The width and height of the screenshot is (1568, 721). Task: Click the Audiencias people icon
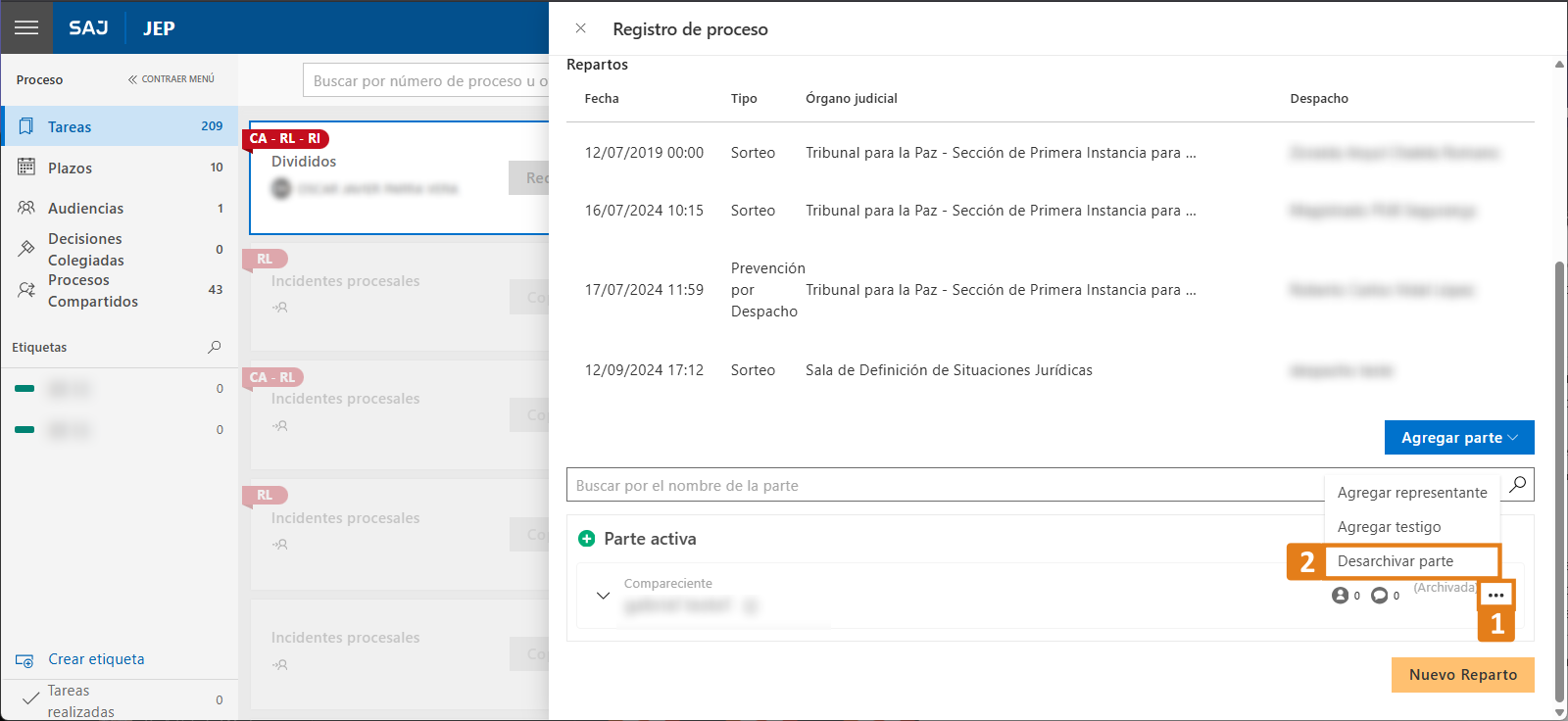point(26,208)
